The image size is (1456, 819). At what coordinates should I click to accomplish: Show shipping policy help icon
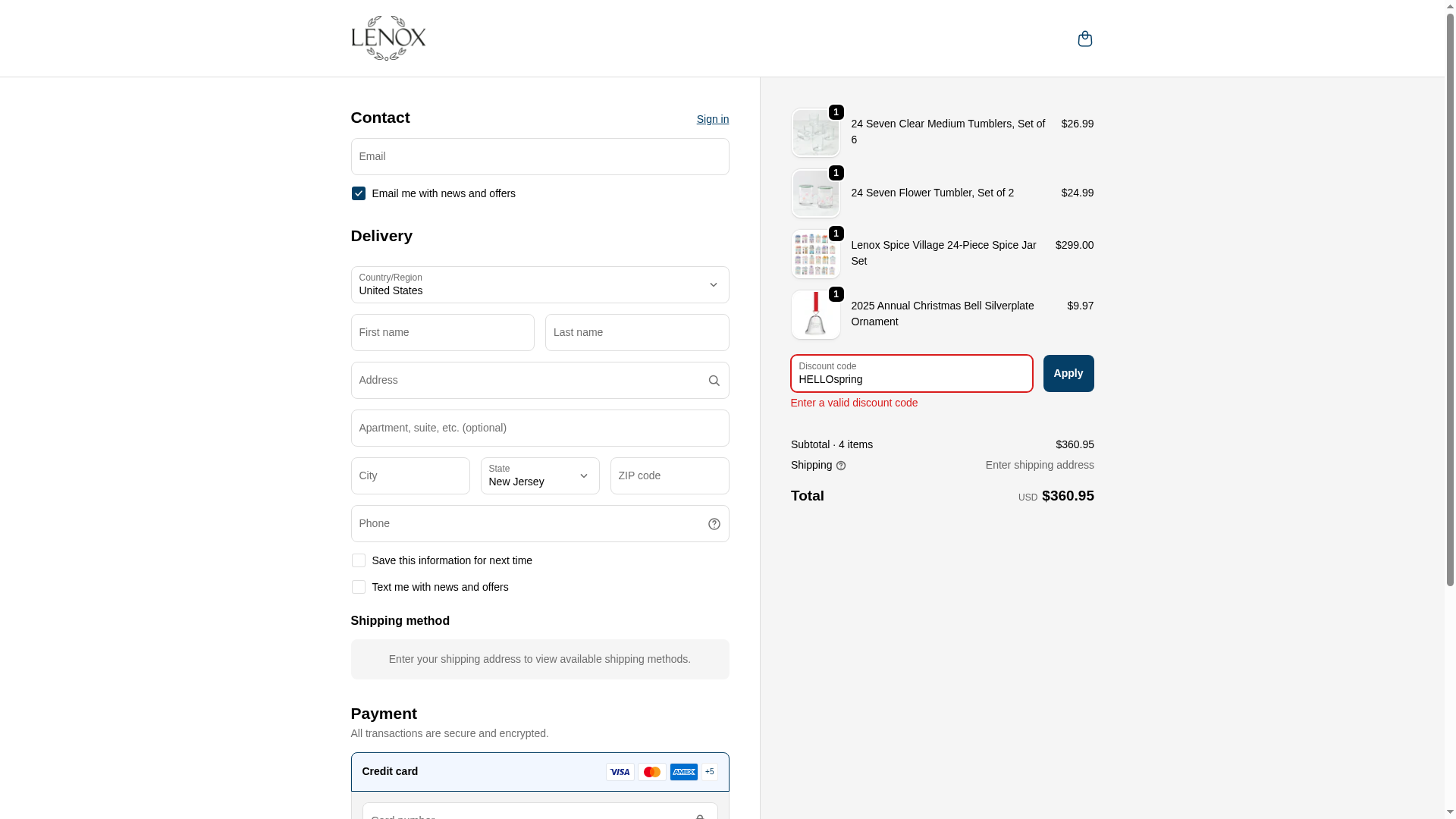point(841,466)
